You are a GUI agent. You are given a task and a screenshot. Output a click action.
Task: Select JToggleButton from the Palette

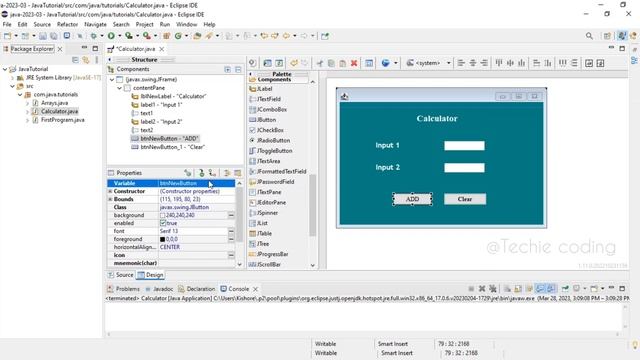click(271, 151)
